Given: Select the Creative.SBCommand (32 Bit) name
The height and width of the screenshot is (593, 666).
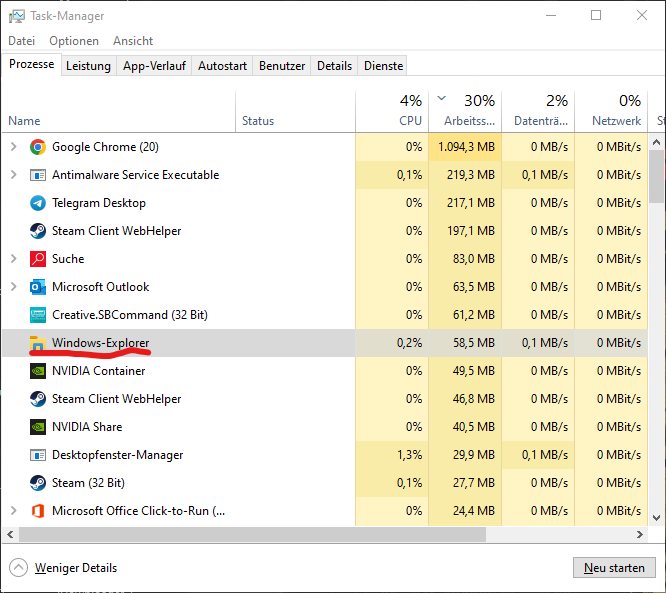Looking at the screenshot, I should (130, 315).
